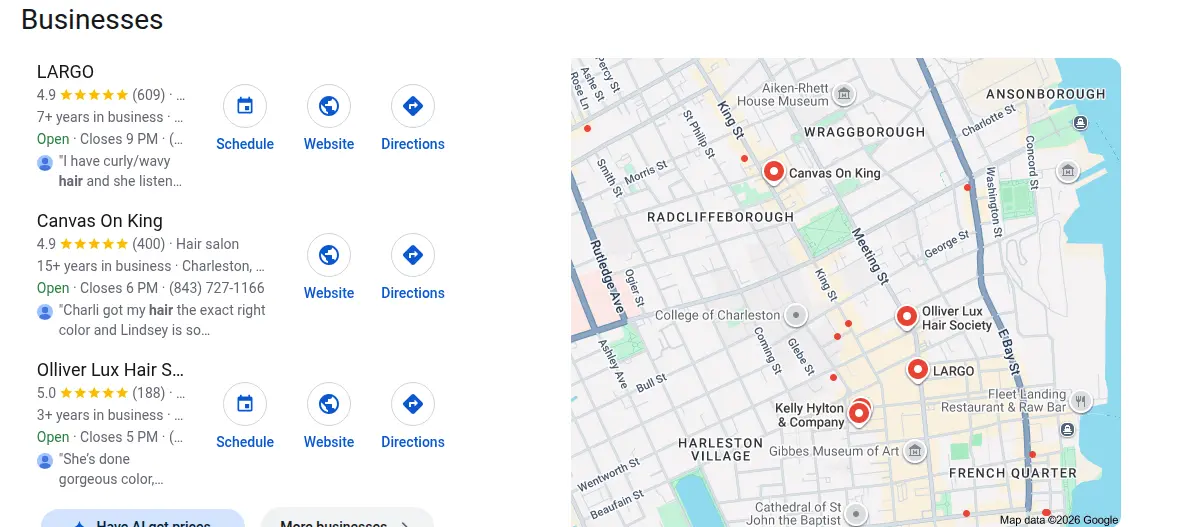
Task: Open the Olliver Lux Hair S... listing title
Action: pyautogui.click(x=111, y=370)
